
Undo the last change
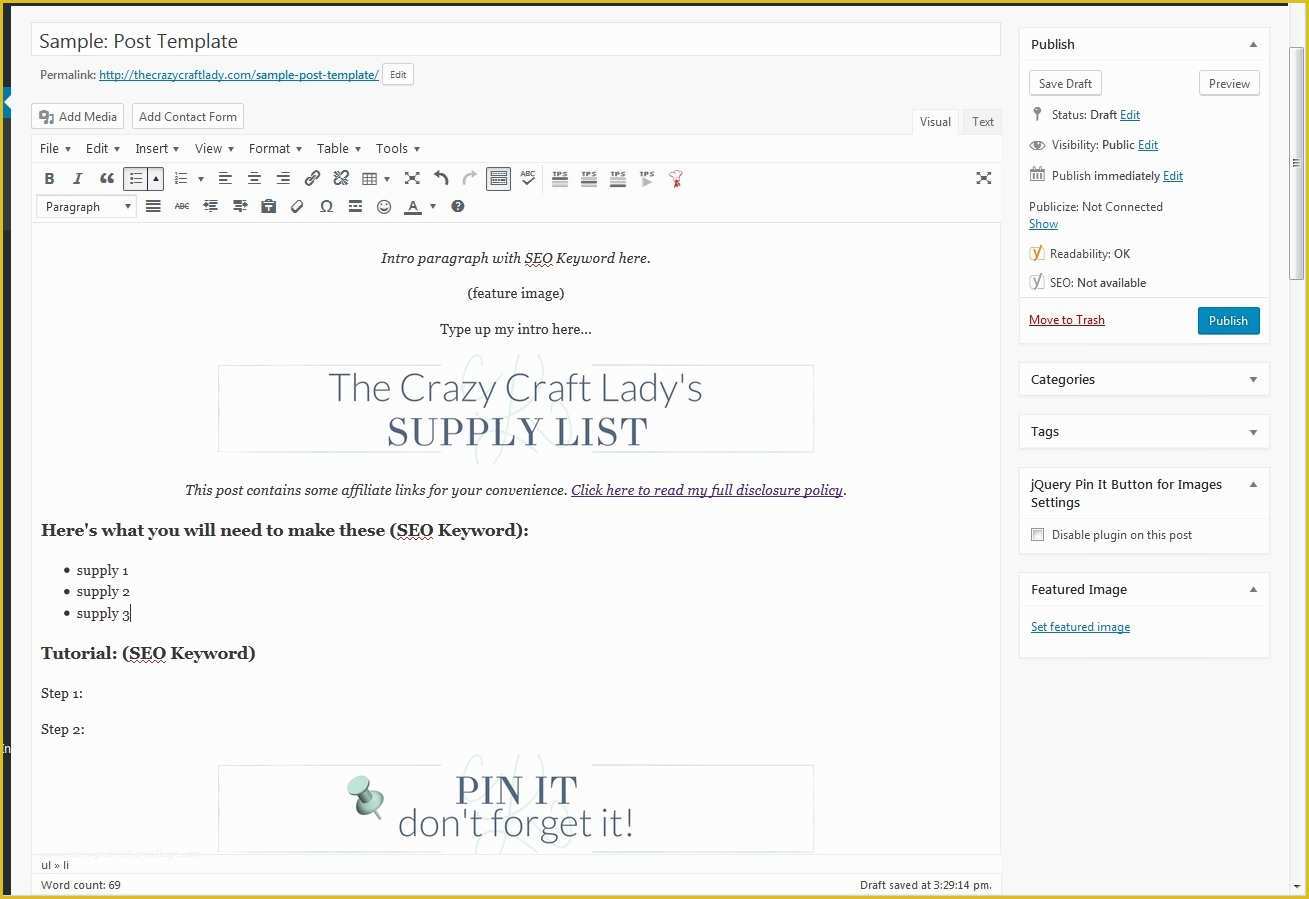[x=441, y=178]
